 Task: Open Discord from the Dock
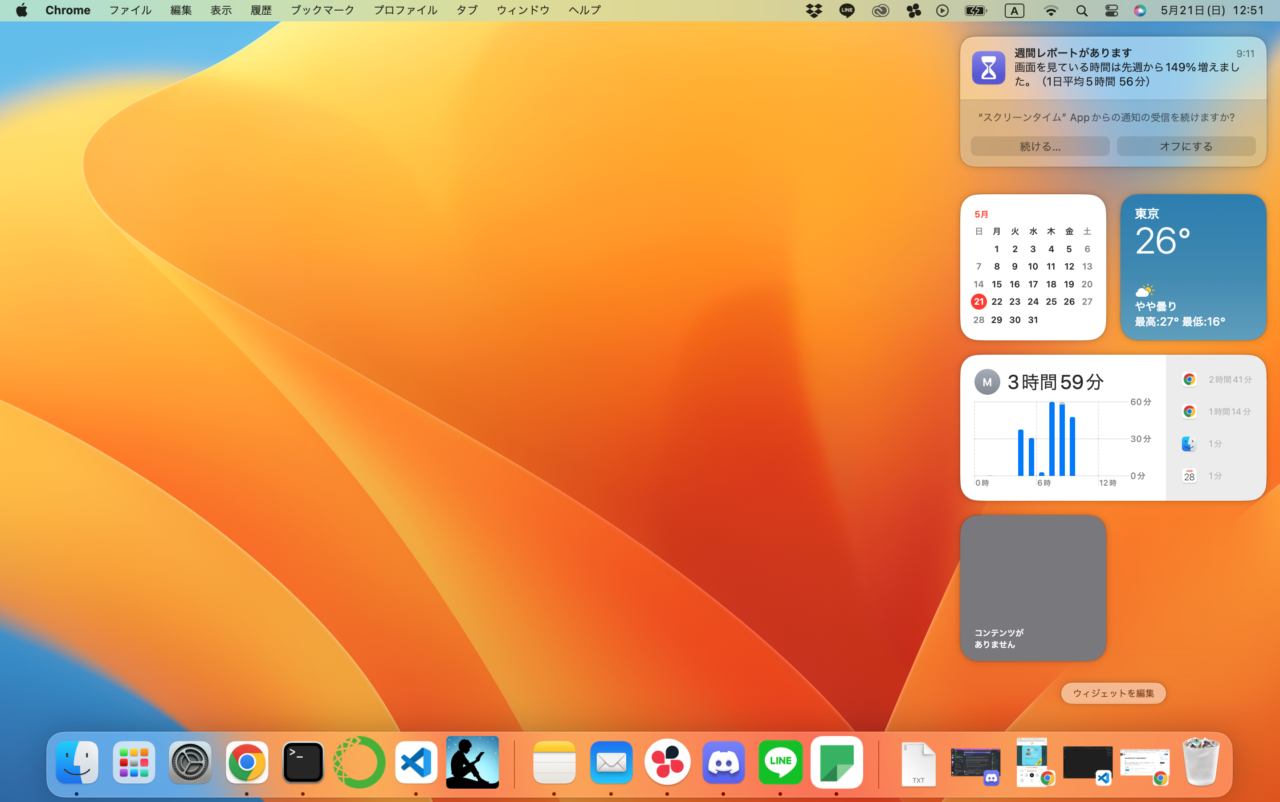(x=723, y=763)
